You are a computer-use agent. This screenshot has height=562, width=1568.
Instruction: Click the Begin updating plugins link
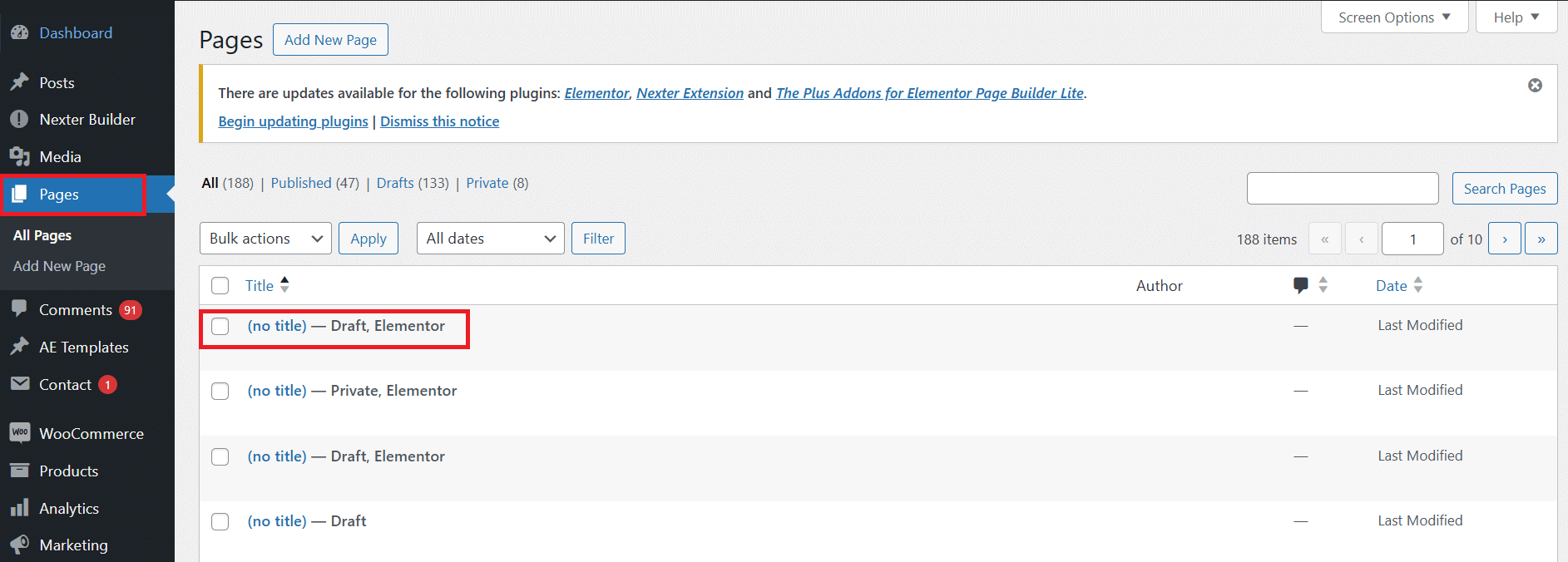pos(293,121)
